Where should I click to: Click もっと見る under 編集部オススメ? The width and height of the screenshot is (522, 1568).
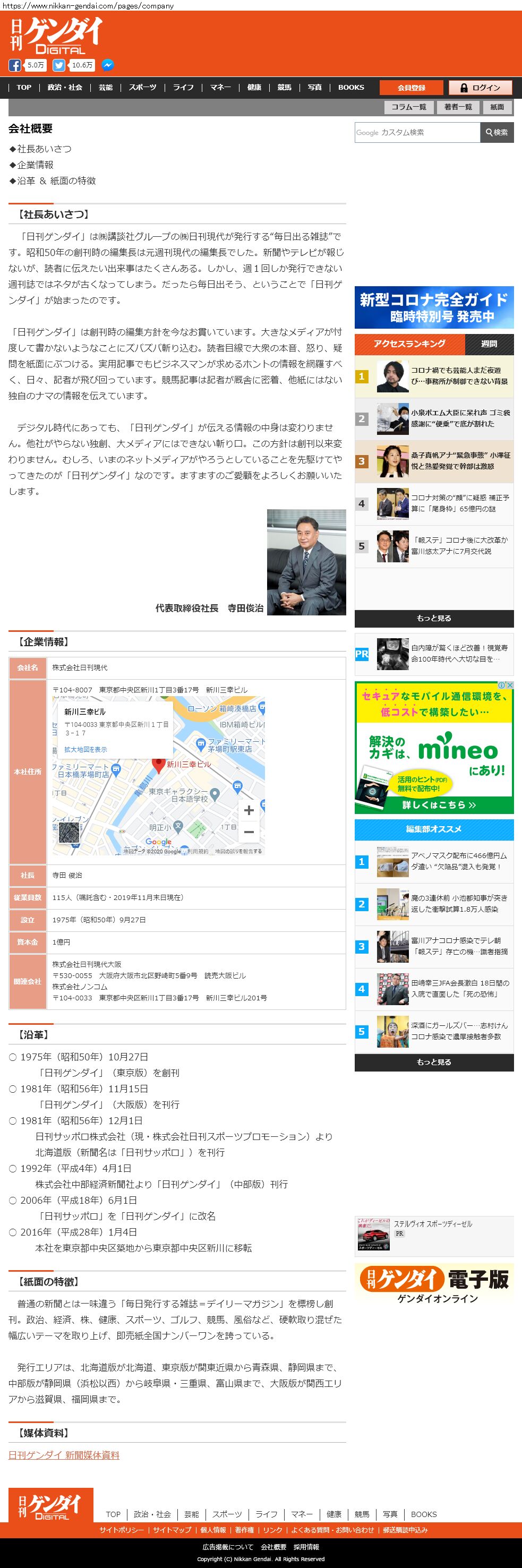(x=434, y=1062)
